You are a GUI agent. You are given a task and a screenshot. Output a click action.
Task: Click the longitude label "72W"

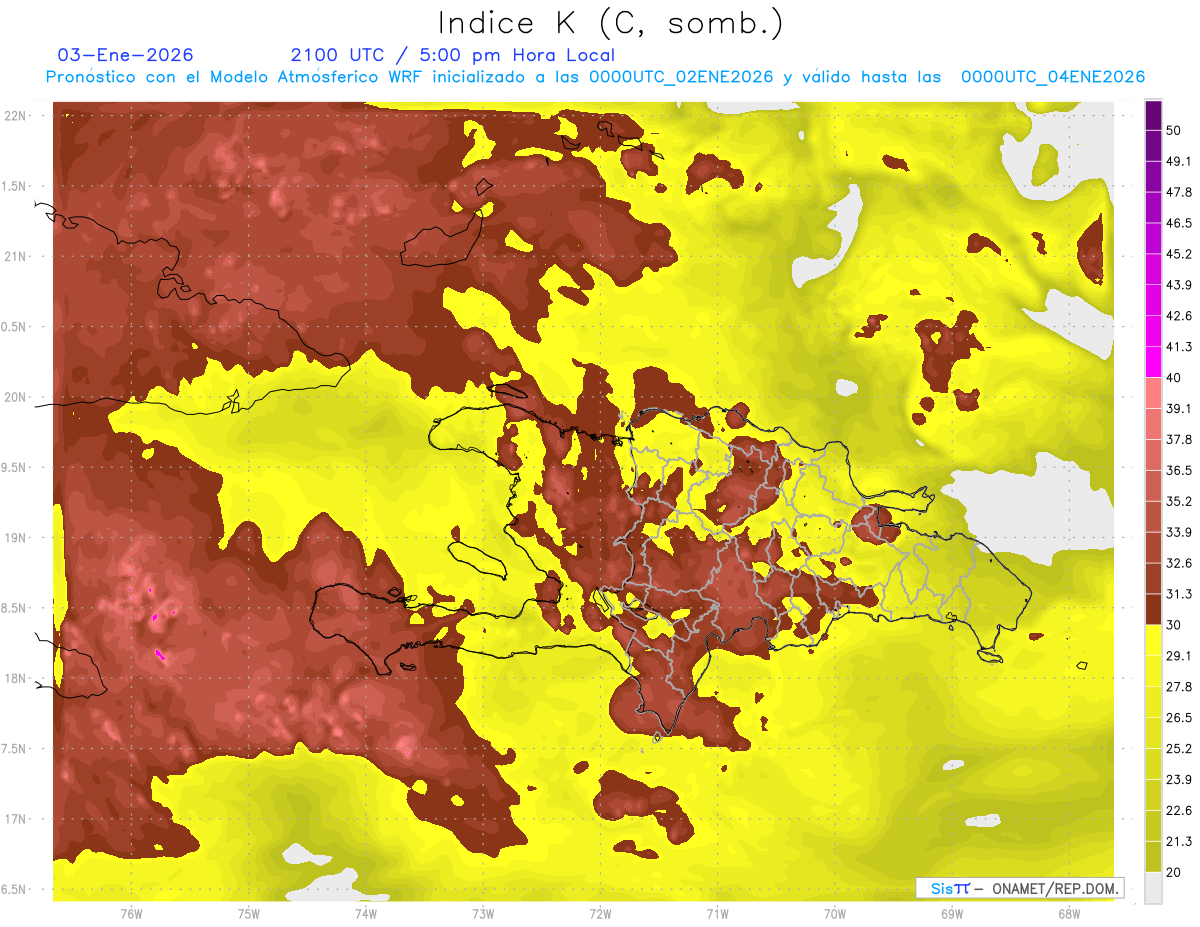point(600,914)
